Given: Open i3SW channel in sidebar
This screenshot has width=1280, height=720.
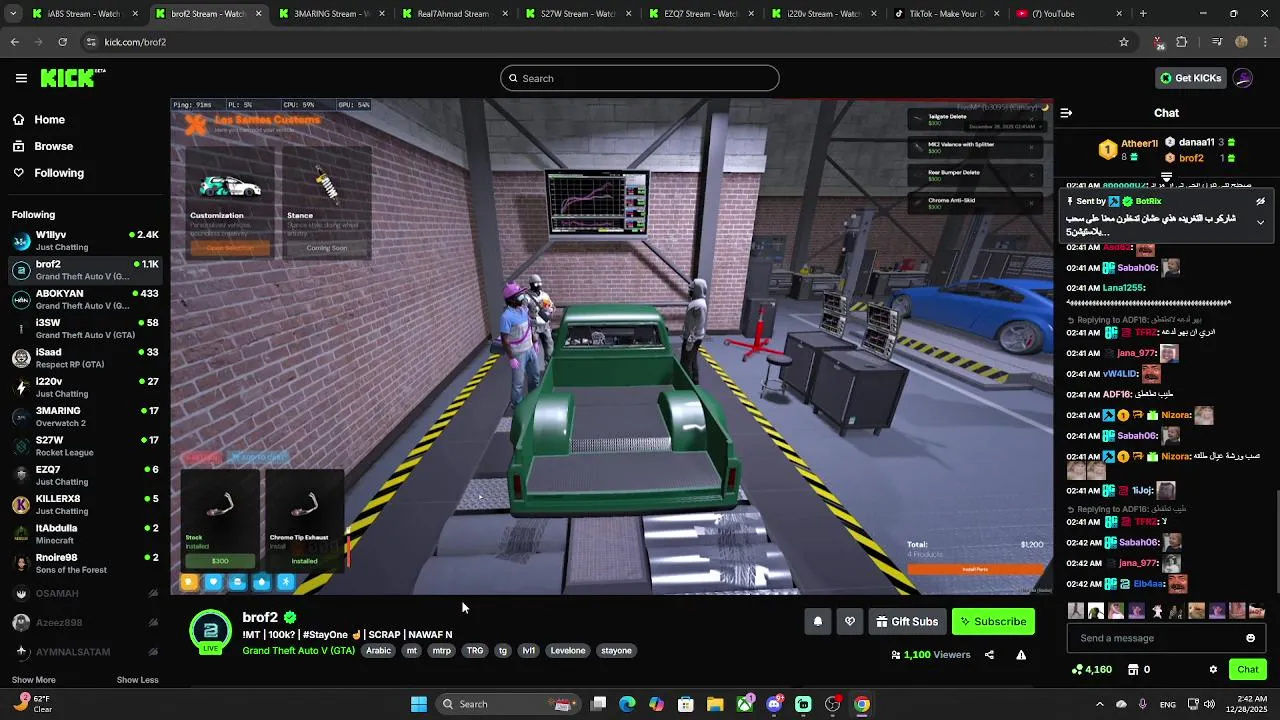Looking at the screenshot, I should (85, 329).
